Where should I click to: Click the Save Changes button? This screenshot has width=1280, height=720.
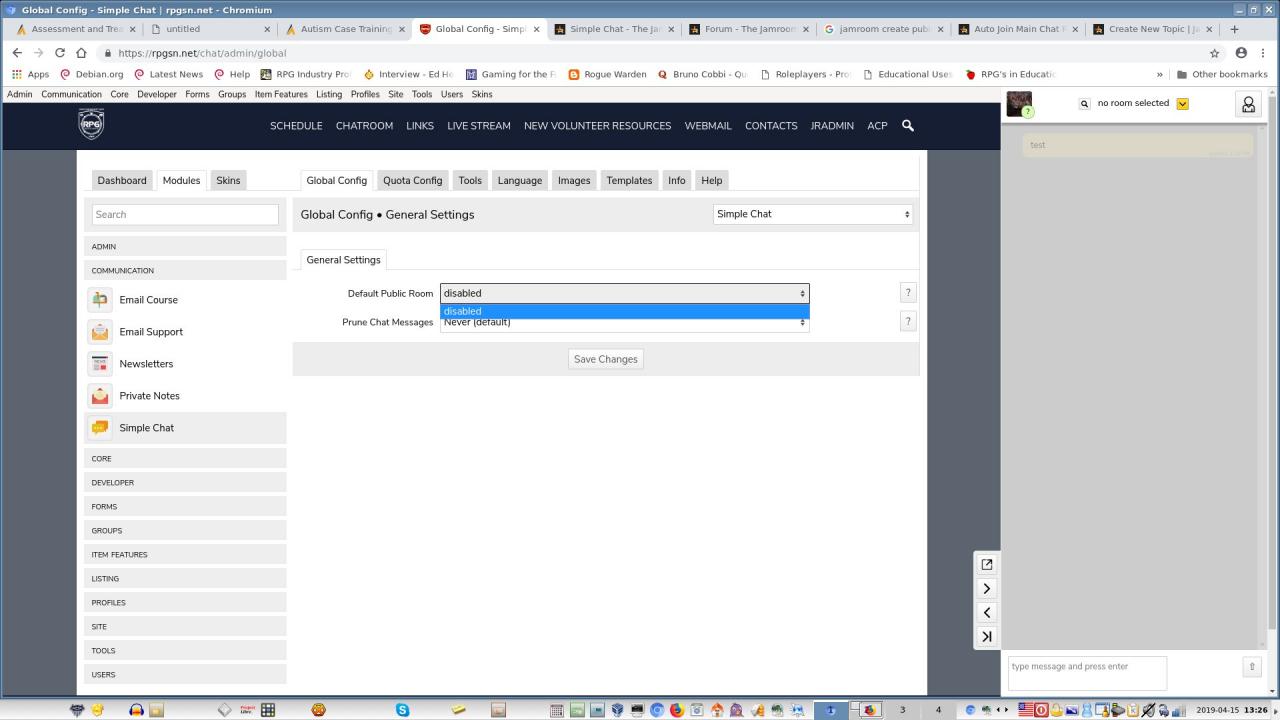(606, 359)
